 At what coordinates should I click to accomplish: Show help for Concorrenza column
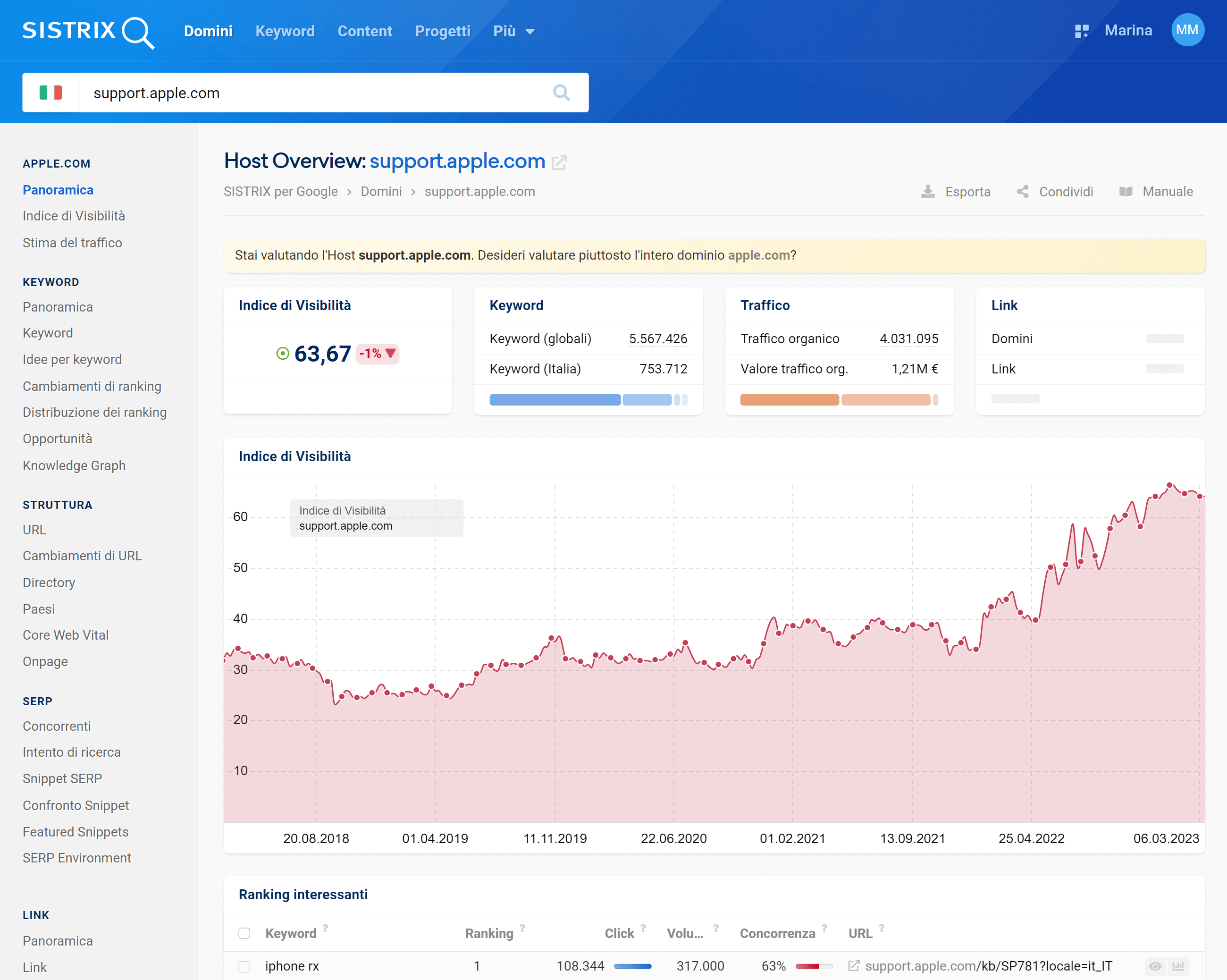click(824, 928)
